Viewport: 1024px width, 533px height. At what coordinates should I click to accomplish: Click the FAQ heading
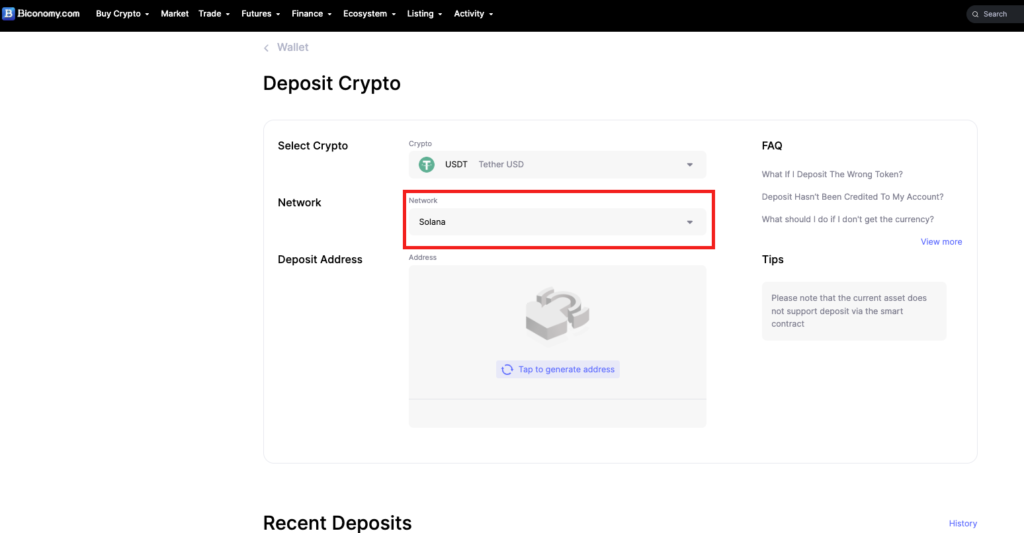pos(772,146)
